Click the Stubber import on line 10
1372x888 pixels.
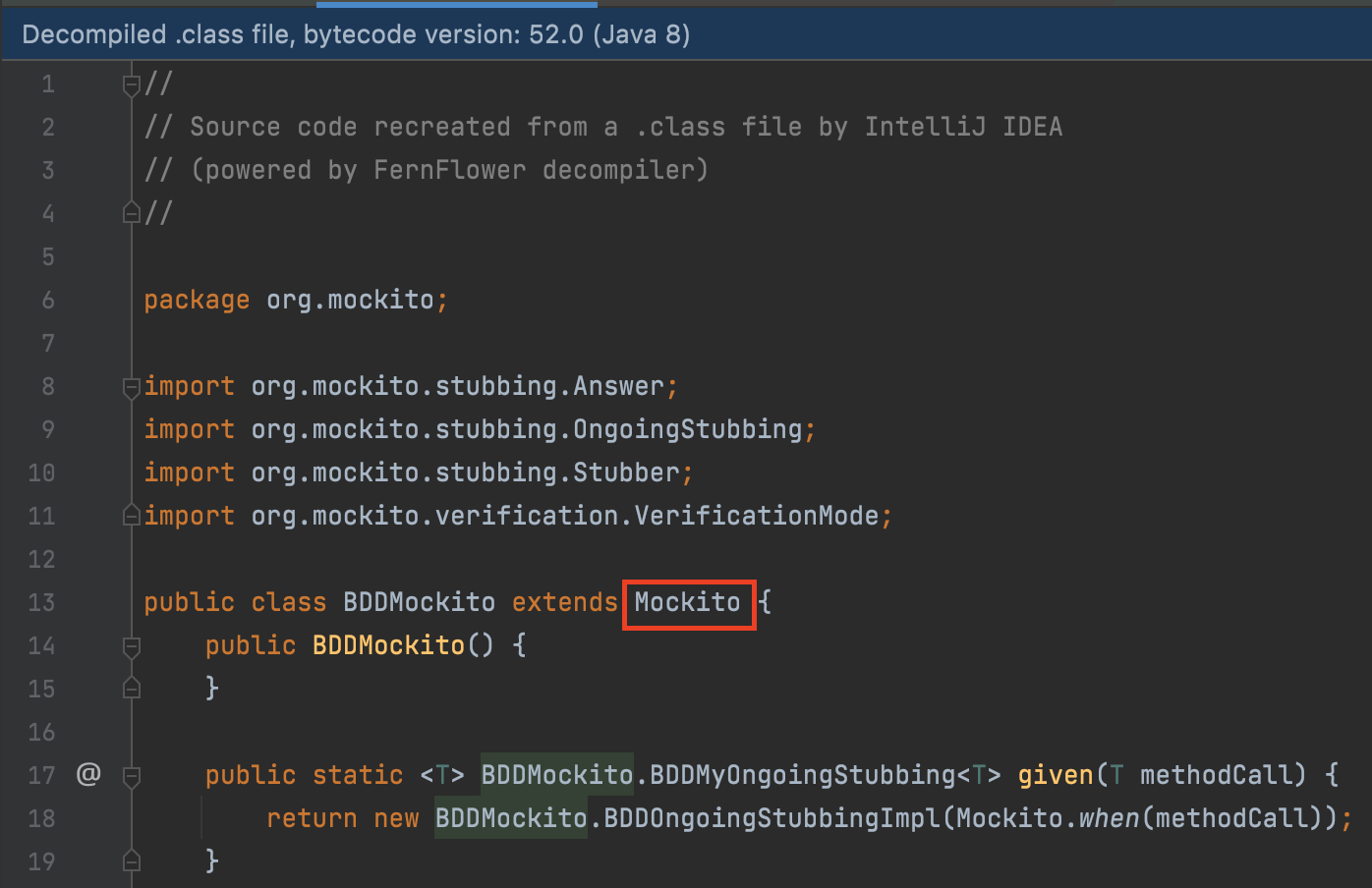pos(627,472)
